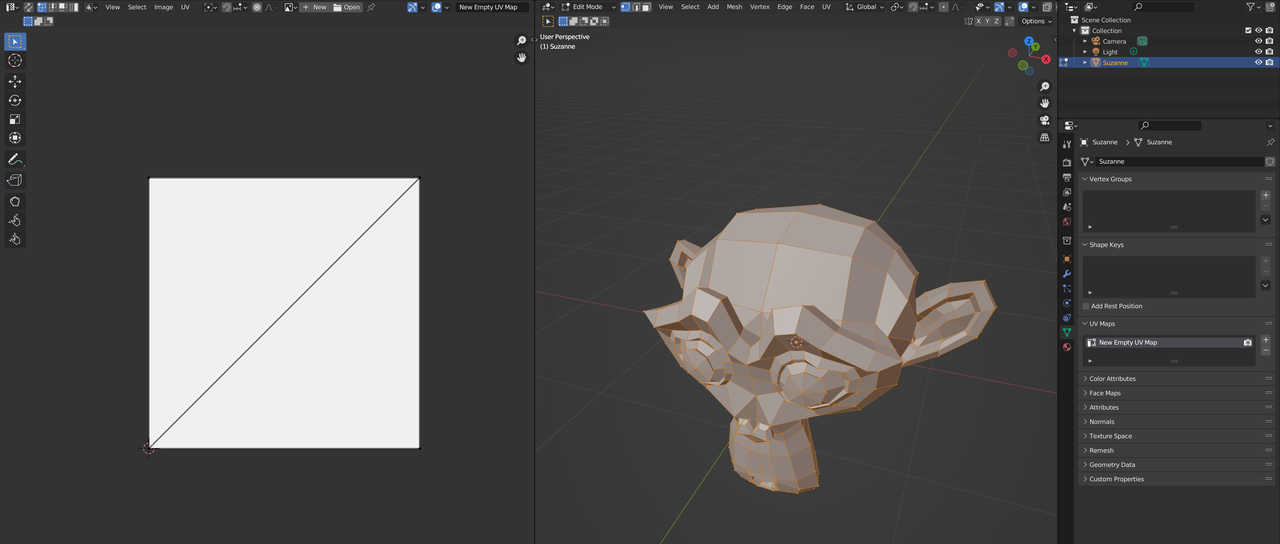Open the outliner filter dropdown

click(1255, 7)
